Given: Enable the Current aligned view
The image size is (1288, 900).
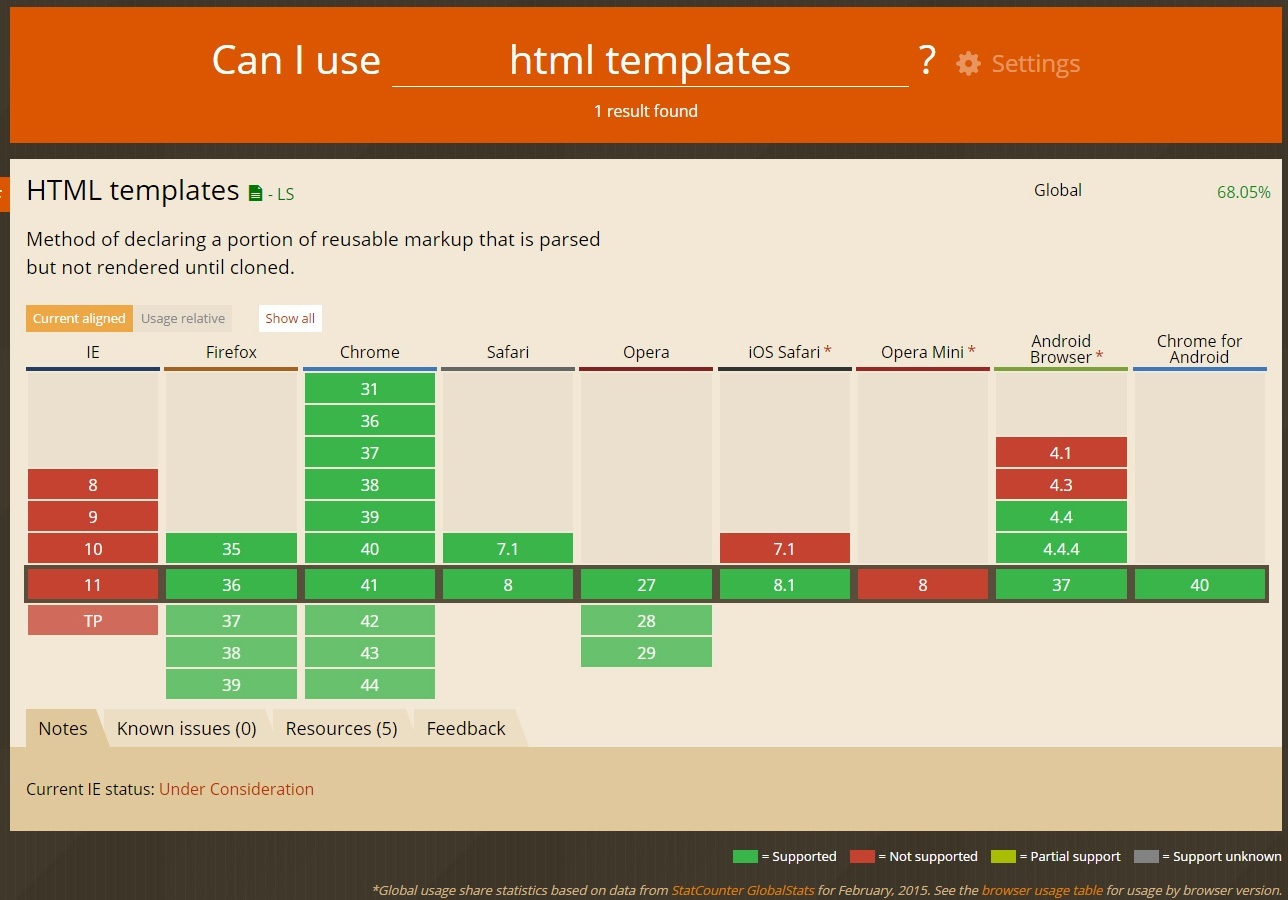Looking at the screenshot, I should coord(79,319).
